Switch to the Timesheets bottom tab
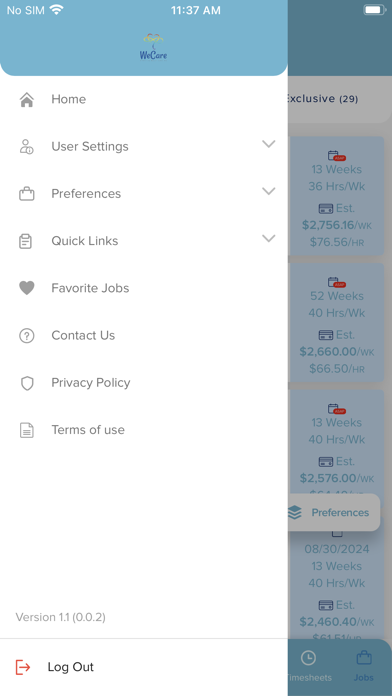Image resolution: width=392 pixels, height=696 pixels. click(308, 667)
